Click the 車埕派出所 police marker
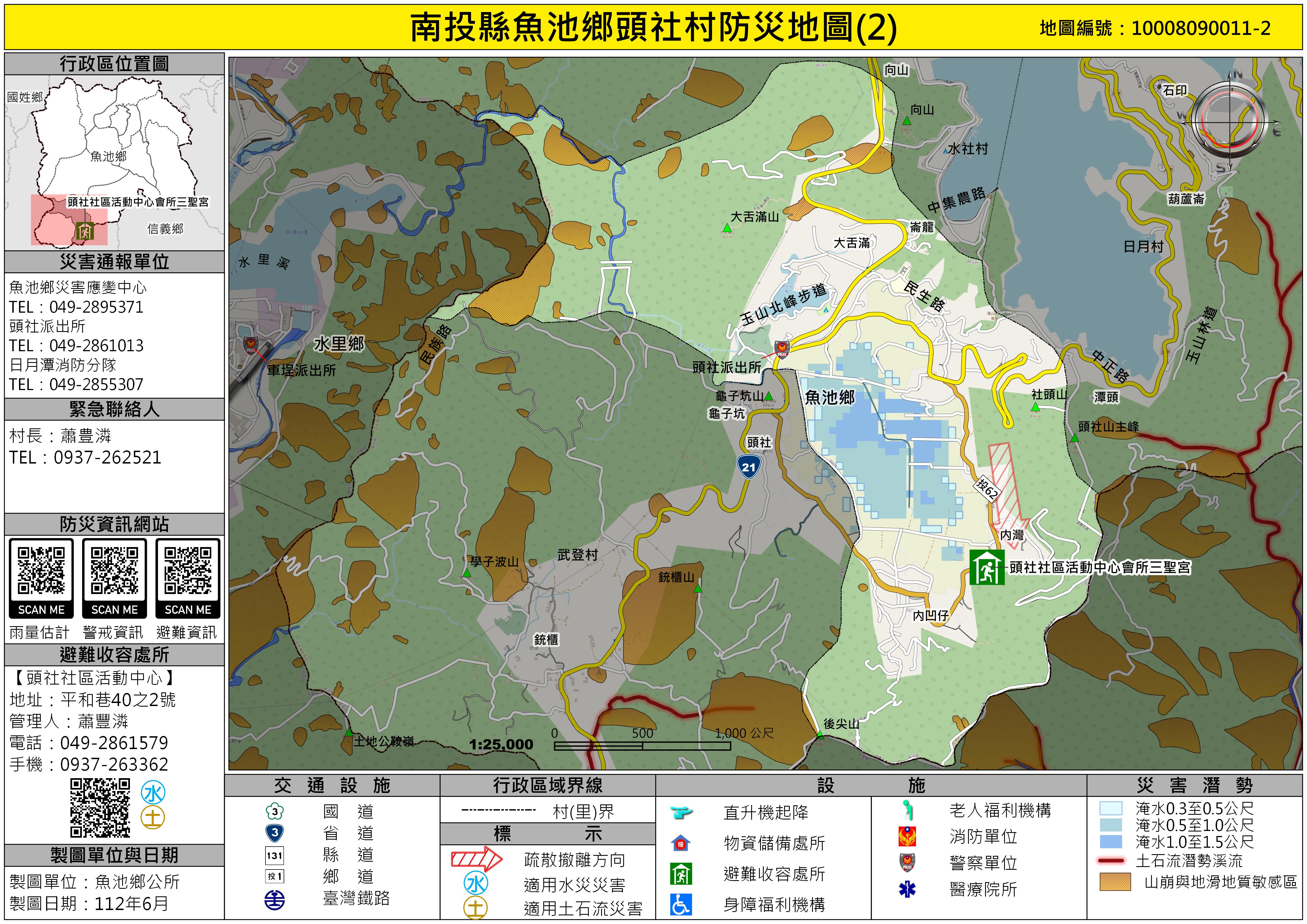This screenshot has width=1307, height=924. click(250, 345)
